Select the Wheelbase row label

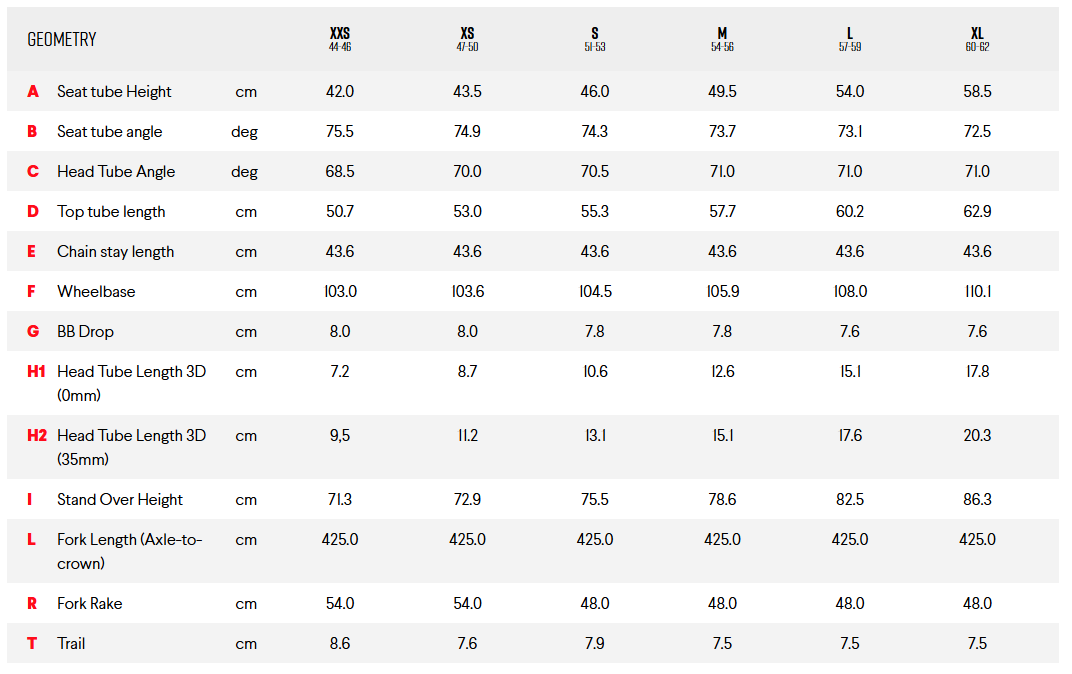coord(96,292)
